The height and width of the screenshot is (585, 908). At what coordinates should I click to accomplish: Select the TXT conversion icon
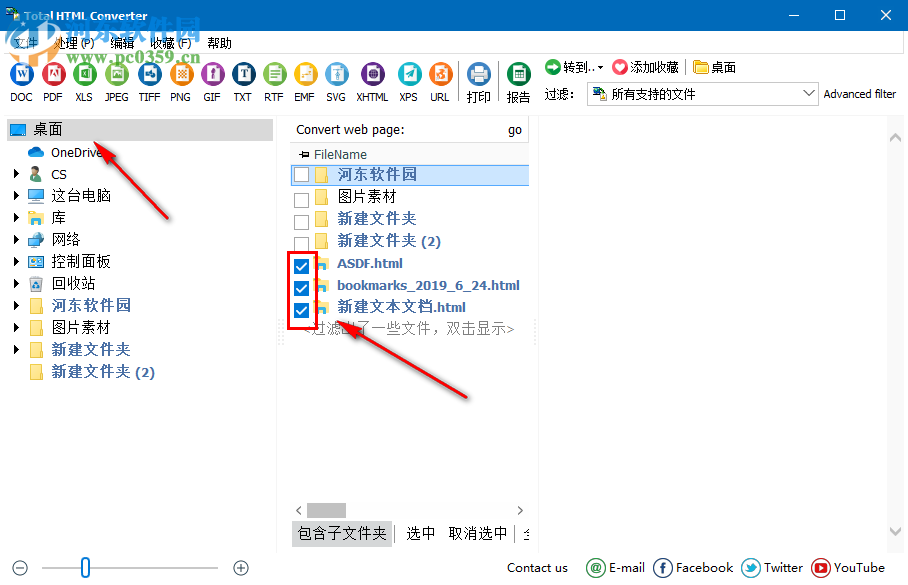click(x=244, y=74)
